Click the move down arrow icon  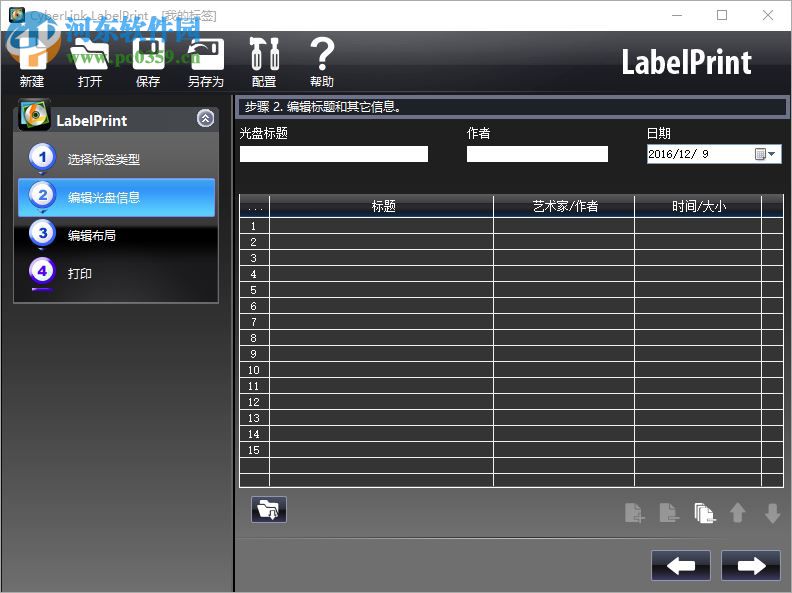click(x=772, y=513)
